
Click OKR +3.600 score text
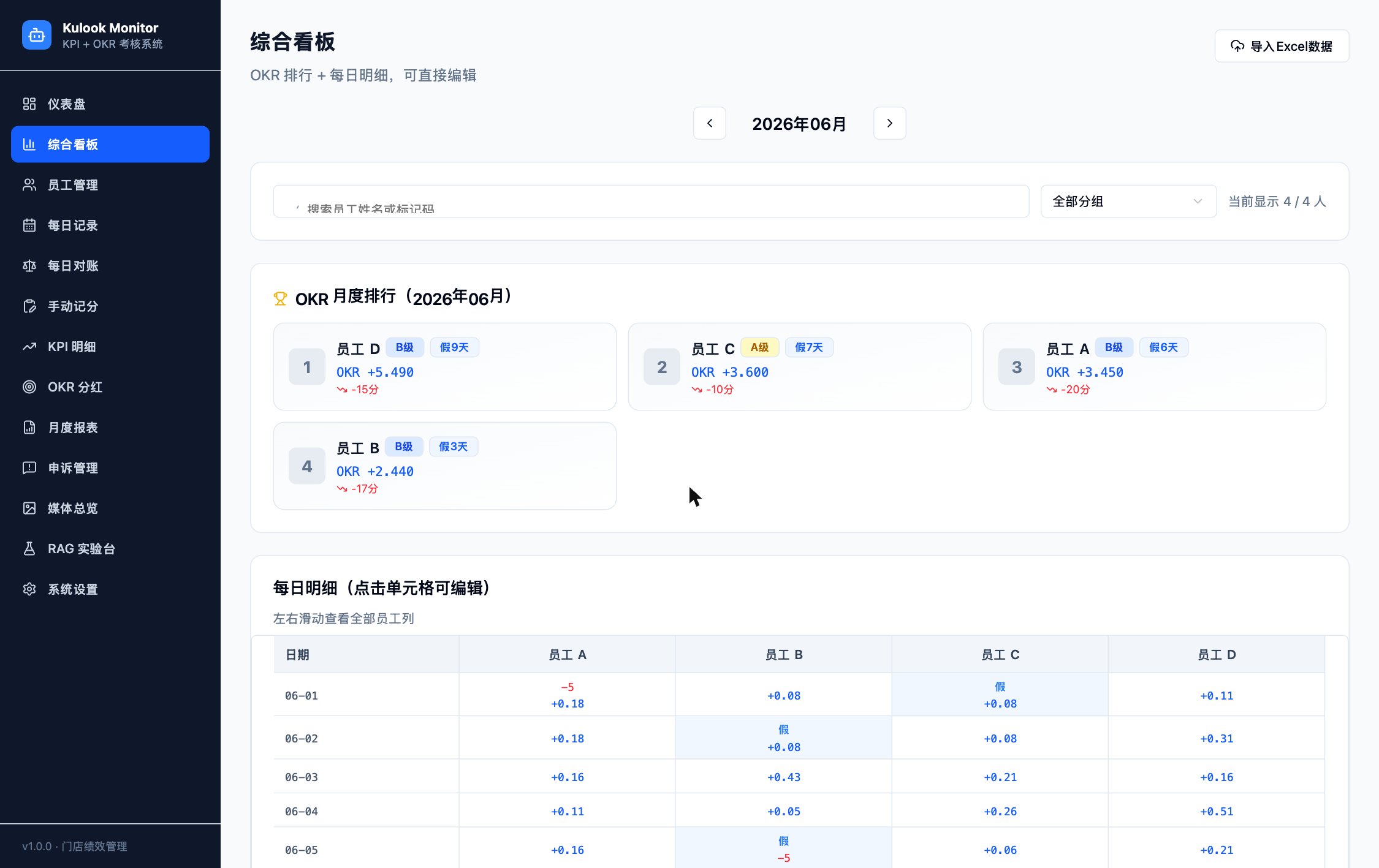(x=729, y=372)
